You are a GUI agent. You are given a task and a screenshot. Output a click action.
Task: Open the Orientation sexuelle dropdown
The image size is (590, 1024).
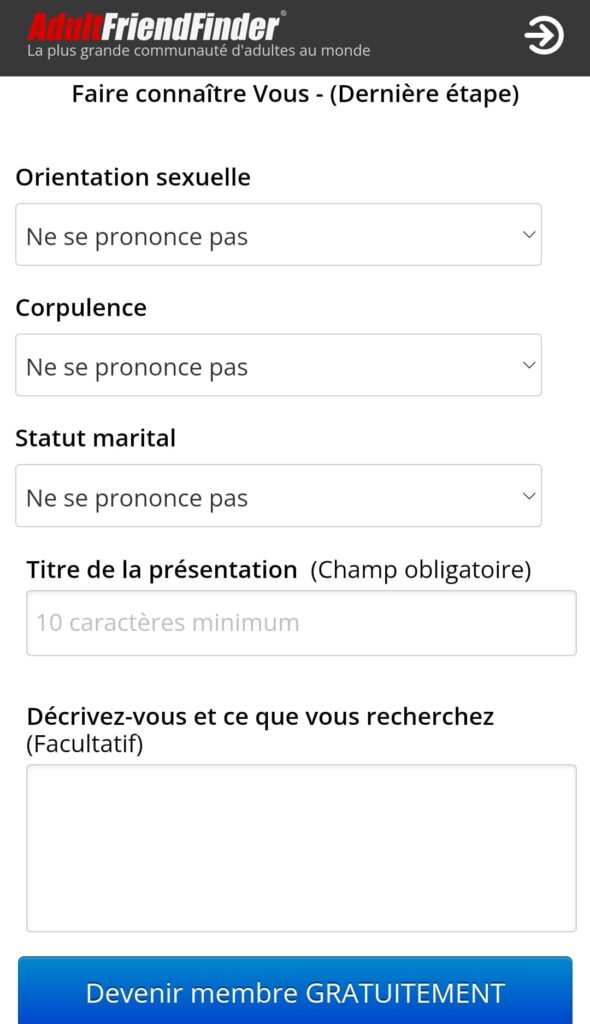[x=278, y=234]
